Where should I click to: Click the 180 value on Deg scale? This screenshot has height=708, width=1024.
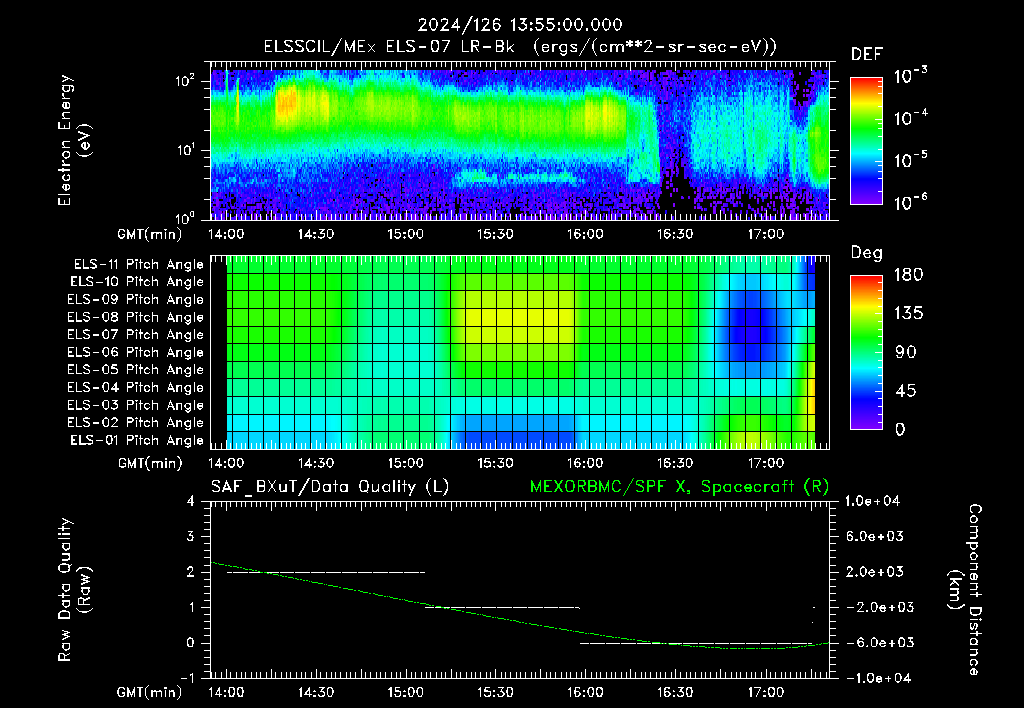908,275
